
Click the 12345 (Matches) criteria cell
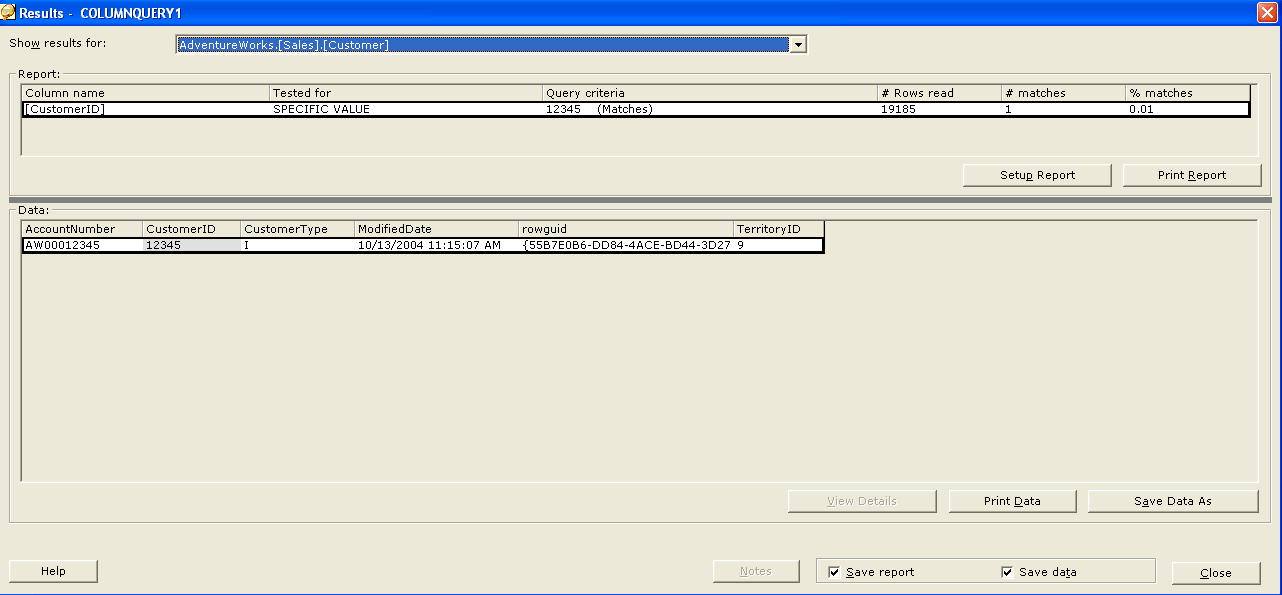pos(710,109)
